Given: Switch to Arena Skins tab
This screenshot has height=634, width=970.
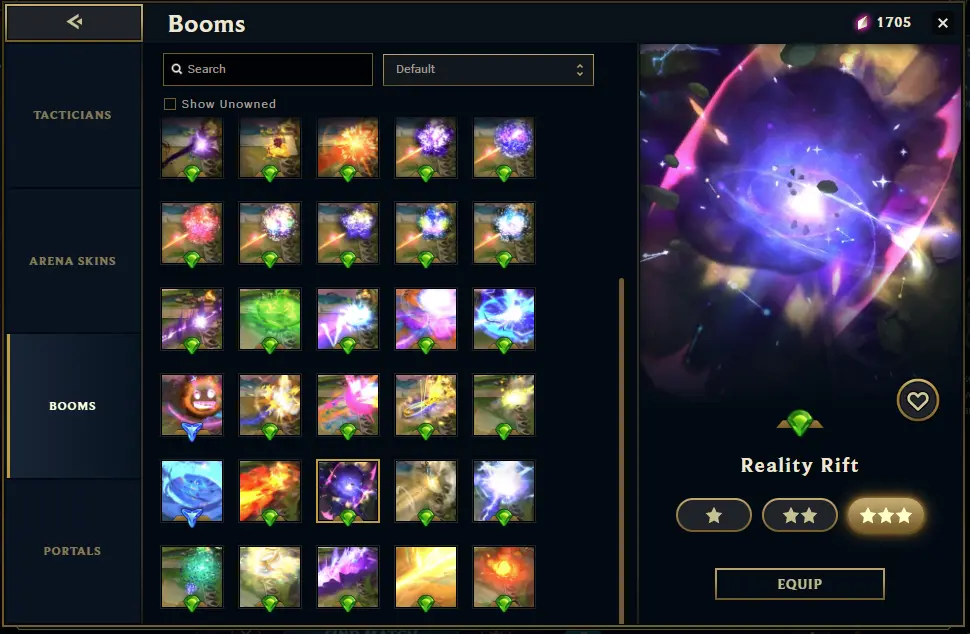Looking at the screenshot, I should click(72, 261).
